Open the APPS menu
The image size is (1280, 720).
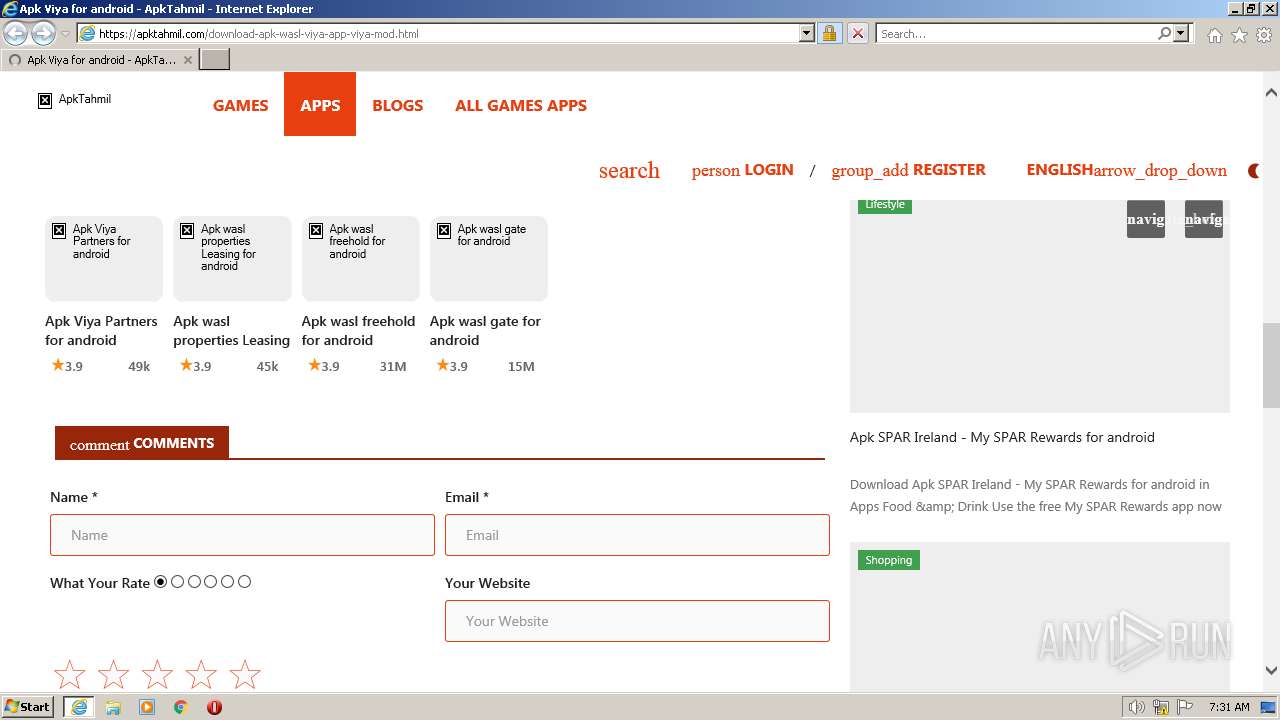pyautogui.click(x=320, y=105)
